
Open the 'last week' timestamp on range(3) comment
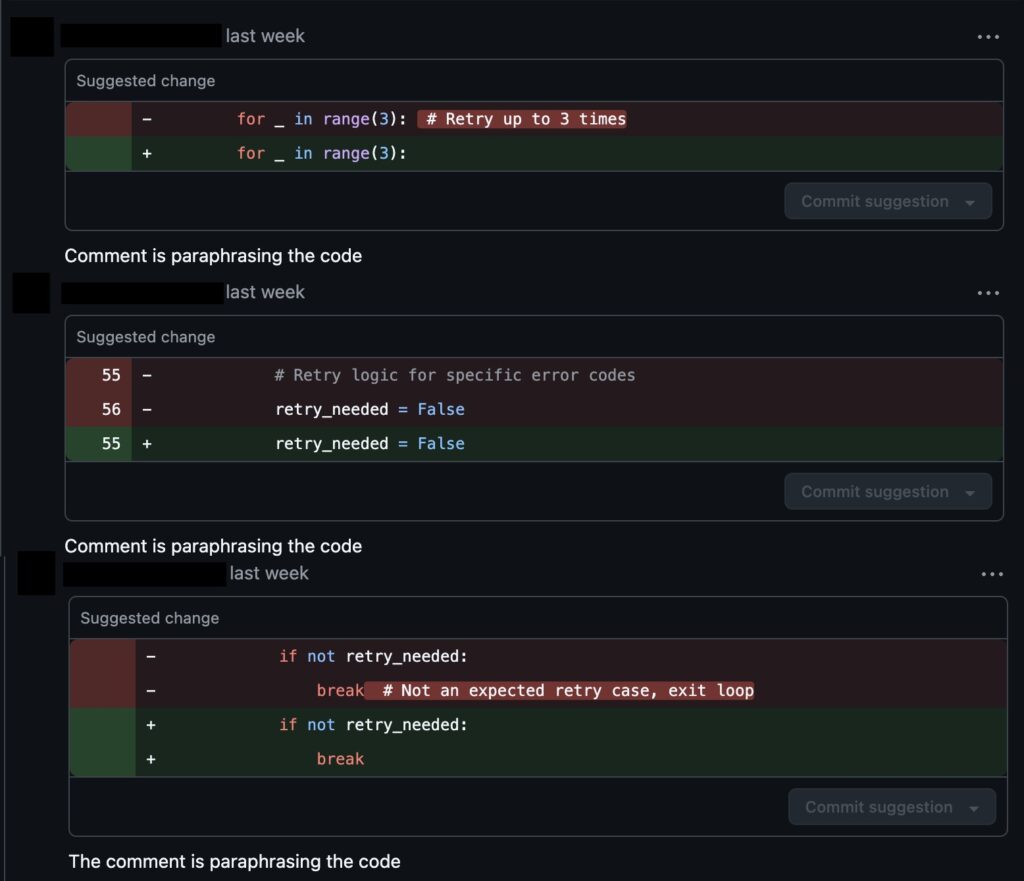[265, 36]
